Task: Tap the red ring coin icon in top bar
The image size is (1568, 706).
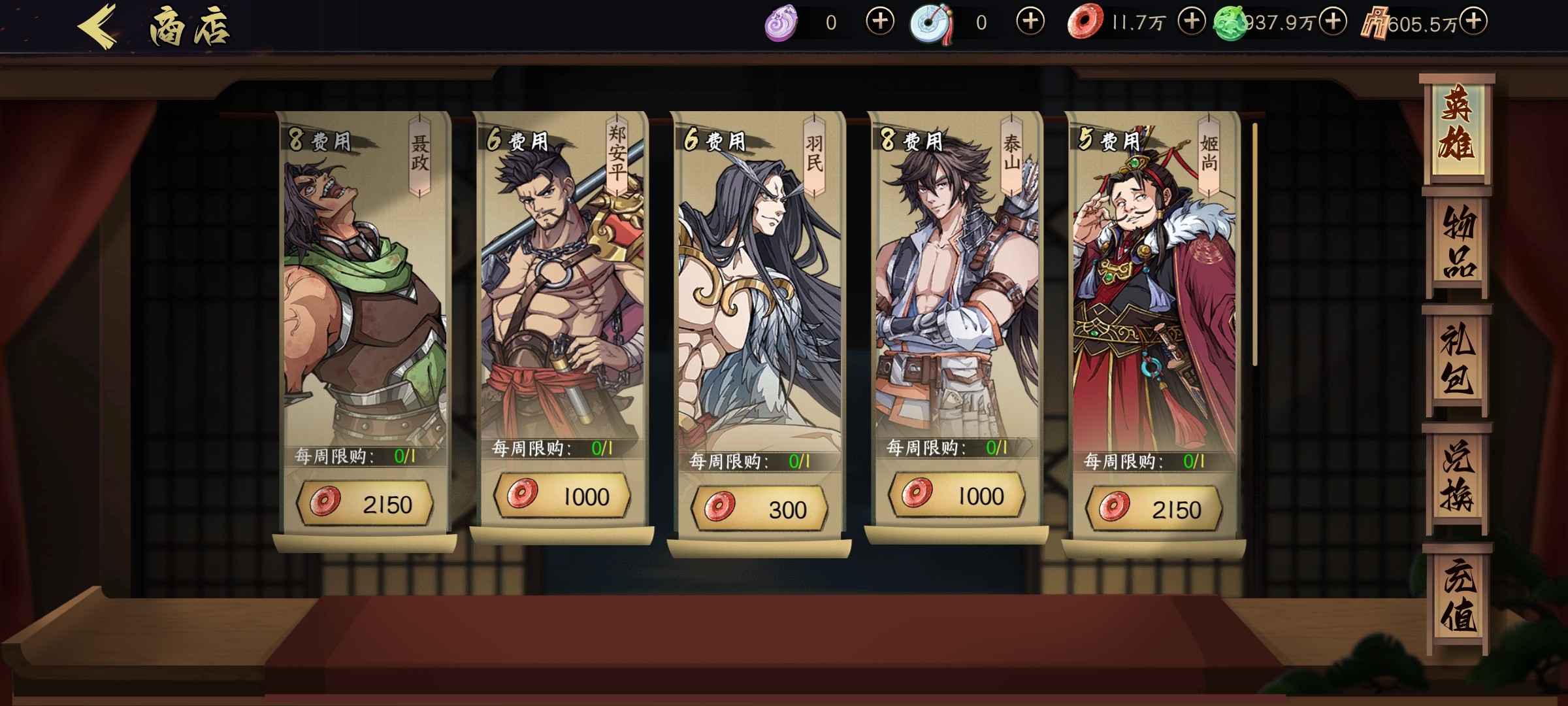Action: click(x=1085, y=21)
